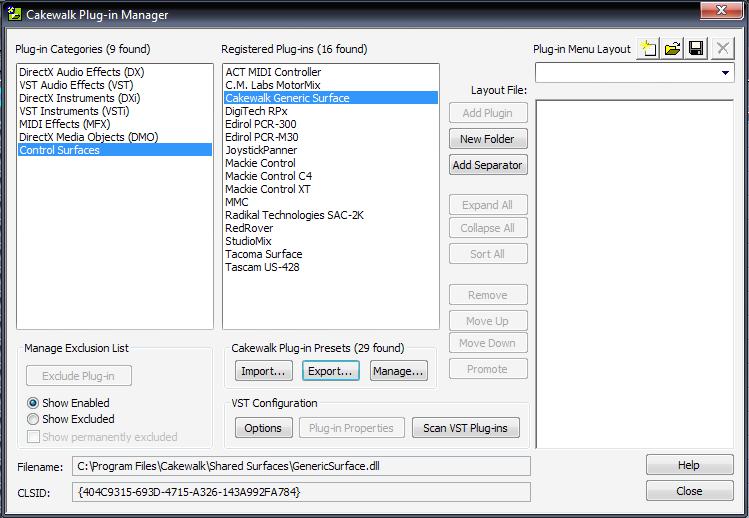Click the Help button
749x518 pixels.
tap(689, 465)
